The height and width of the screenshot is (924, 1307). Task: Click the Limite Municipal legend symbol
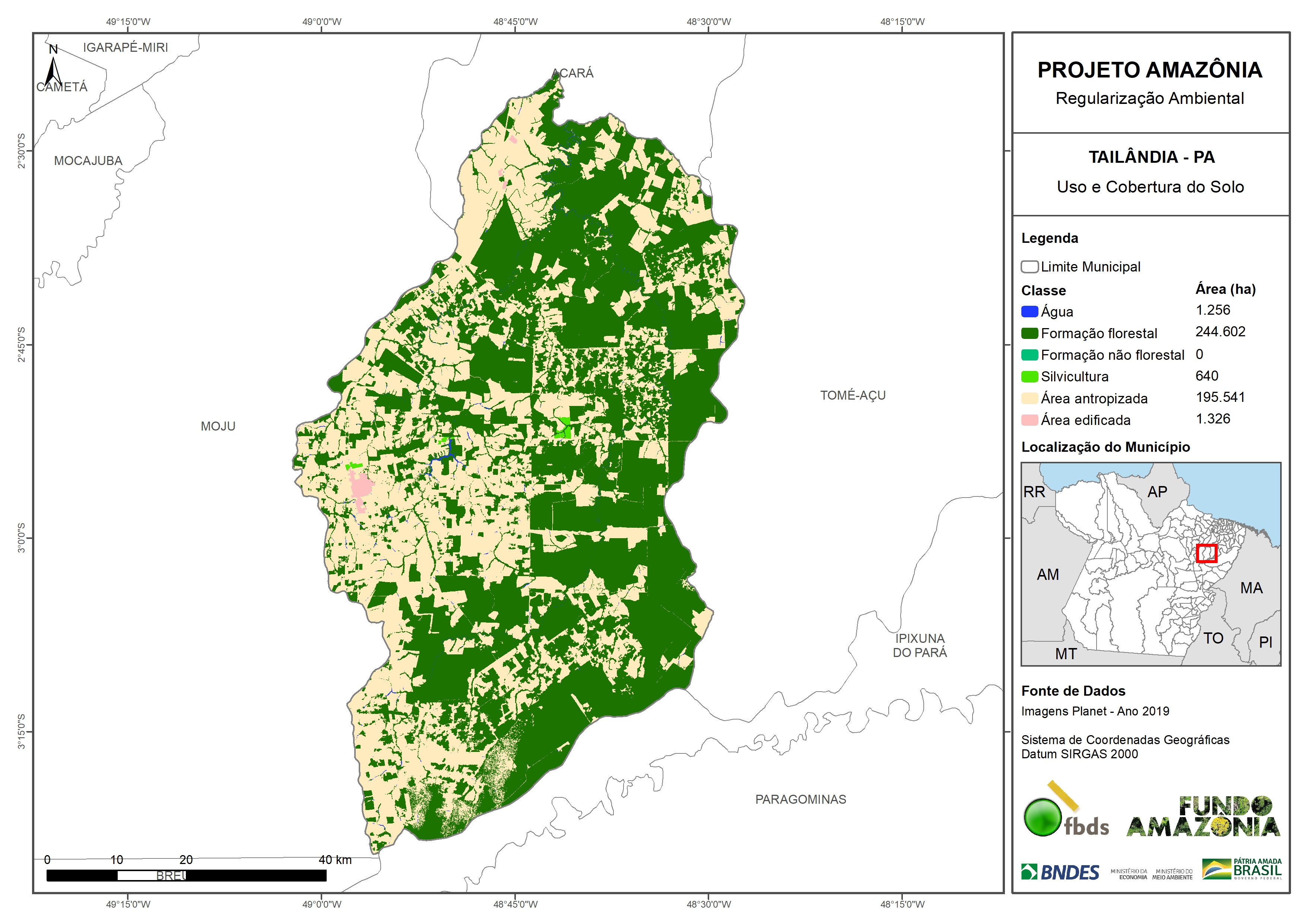(x=1029, y=266)
